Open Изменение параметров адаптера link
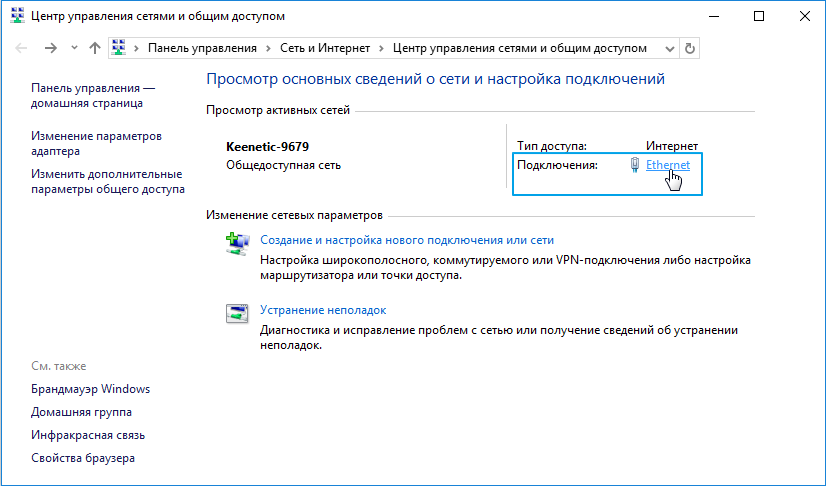The height and width of the screenshot is (486, 826). click(x=96, y=143)
